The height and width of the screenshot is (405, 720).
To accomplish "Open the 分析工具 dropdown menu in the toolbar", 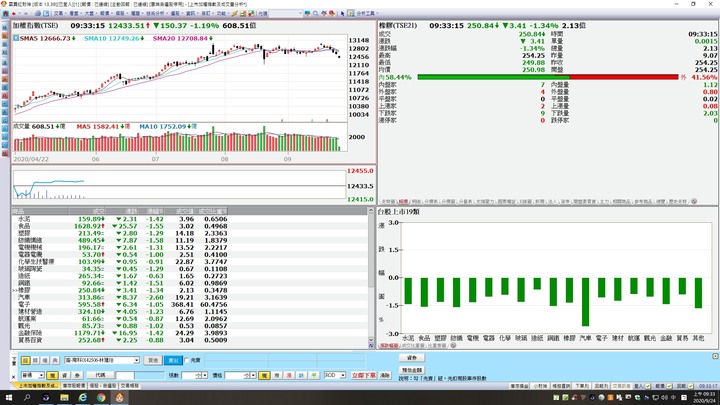I will [x=367, y=13].
